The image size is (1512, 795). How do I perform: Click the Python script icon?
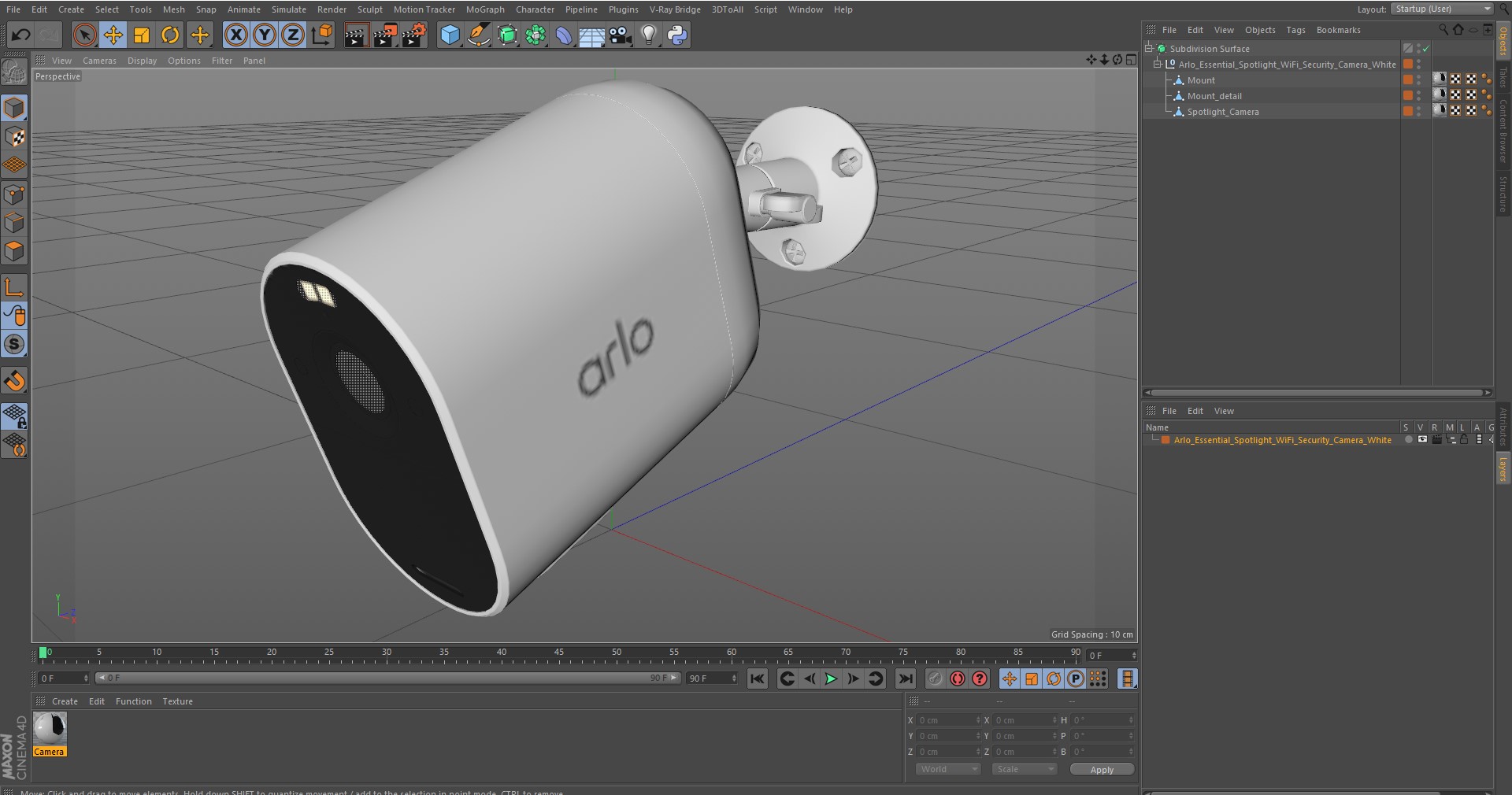[677, 35]
